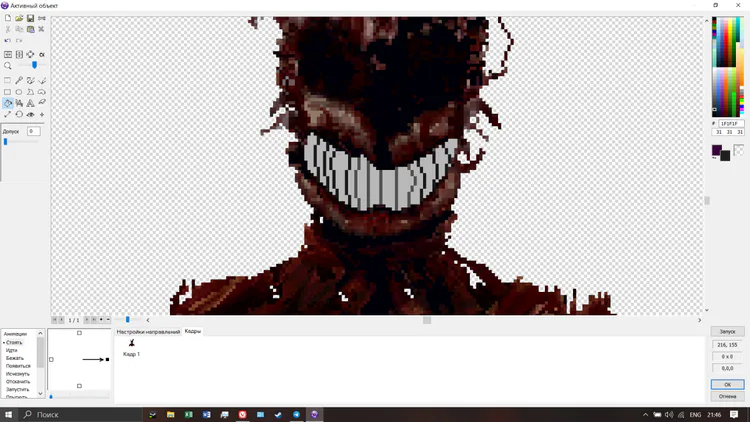Go to previous frame playback button

pyautogui.click(x=61, y=320)
